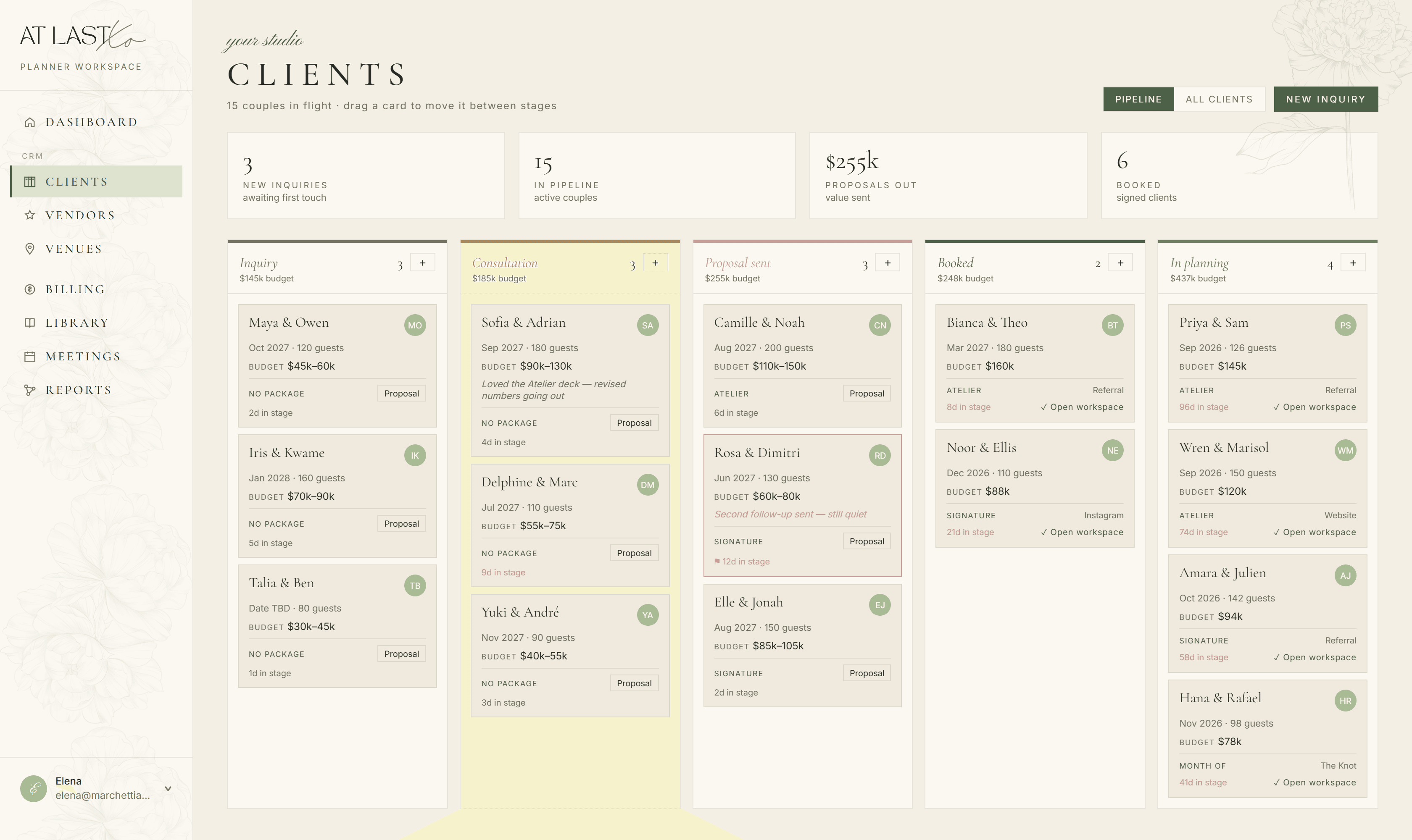Click the RD avatar on Rosa & Dimitri
1412x840 pixels.
pyautogui.click(x=880, y=456)
